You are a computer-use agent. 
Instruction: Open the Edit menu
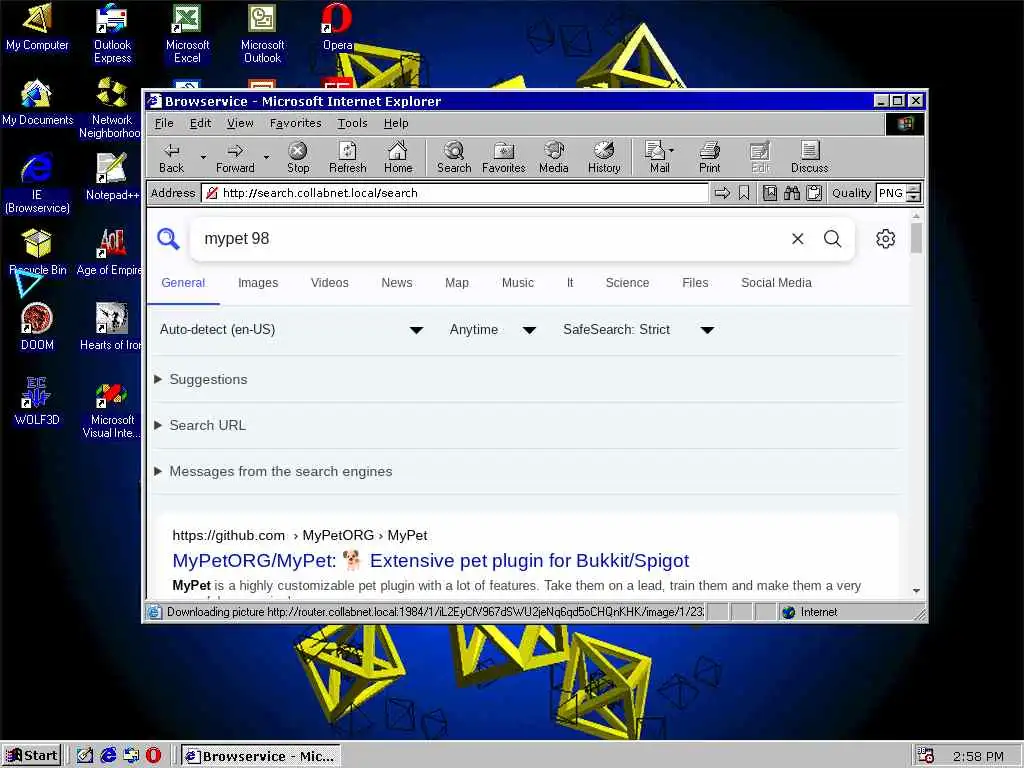pyautogui.click(x=200, y=123)
